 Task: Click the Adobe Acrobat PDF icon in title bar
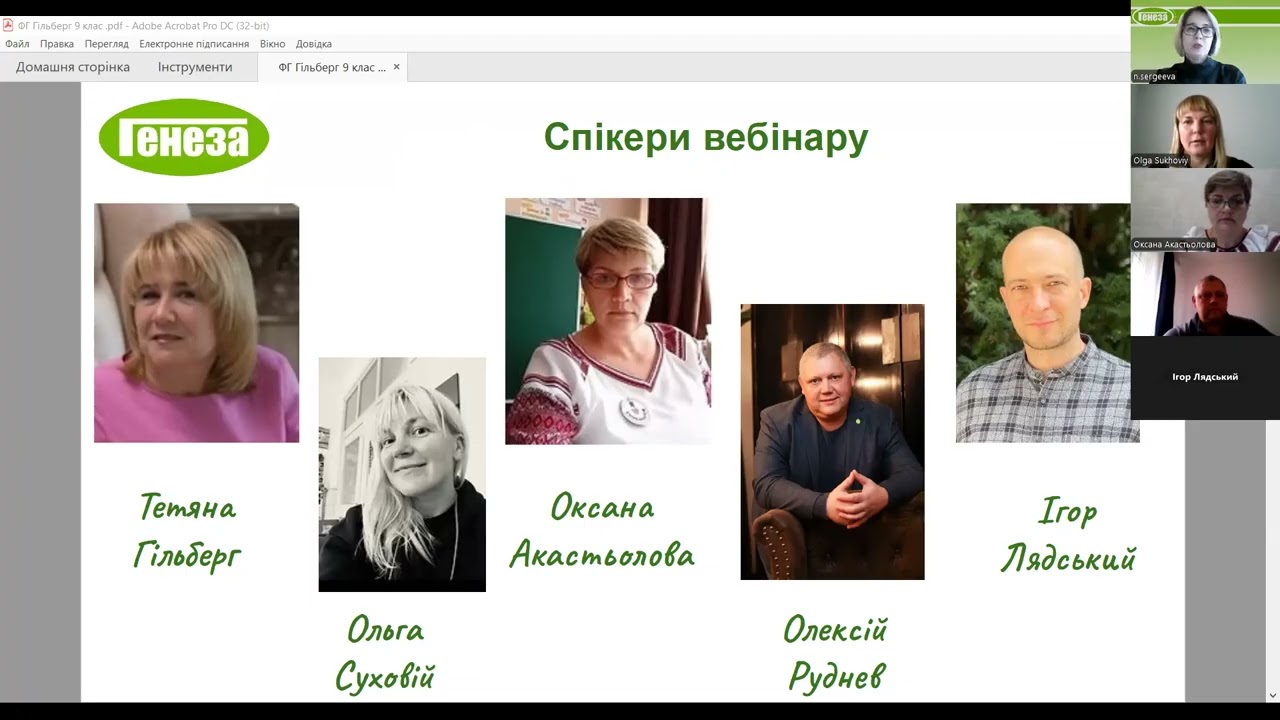pos(8,26)
